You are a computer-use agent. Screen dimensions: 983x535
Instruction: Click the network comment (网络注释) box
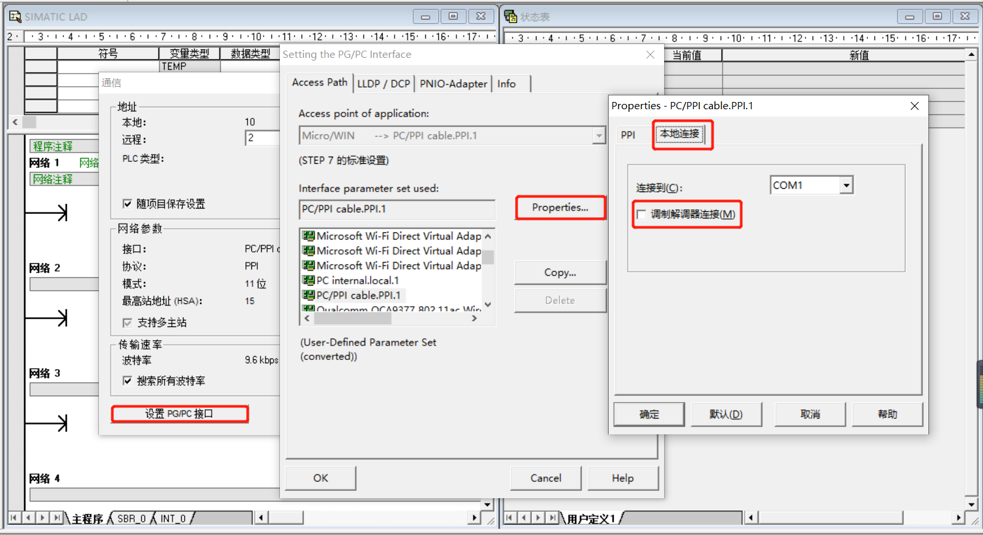pyautogui.click(x=64, y=179)
